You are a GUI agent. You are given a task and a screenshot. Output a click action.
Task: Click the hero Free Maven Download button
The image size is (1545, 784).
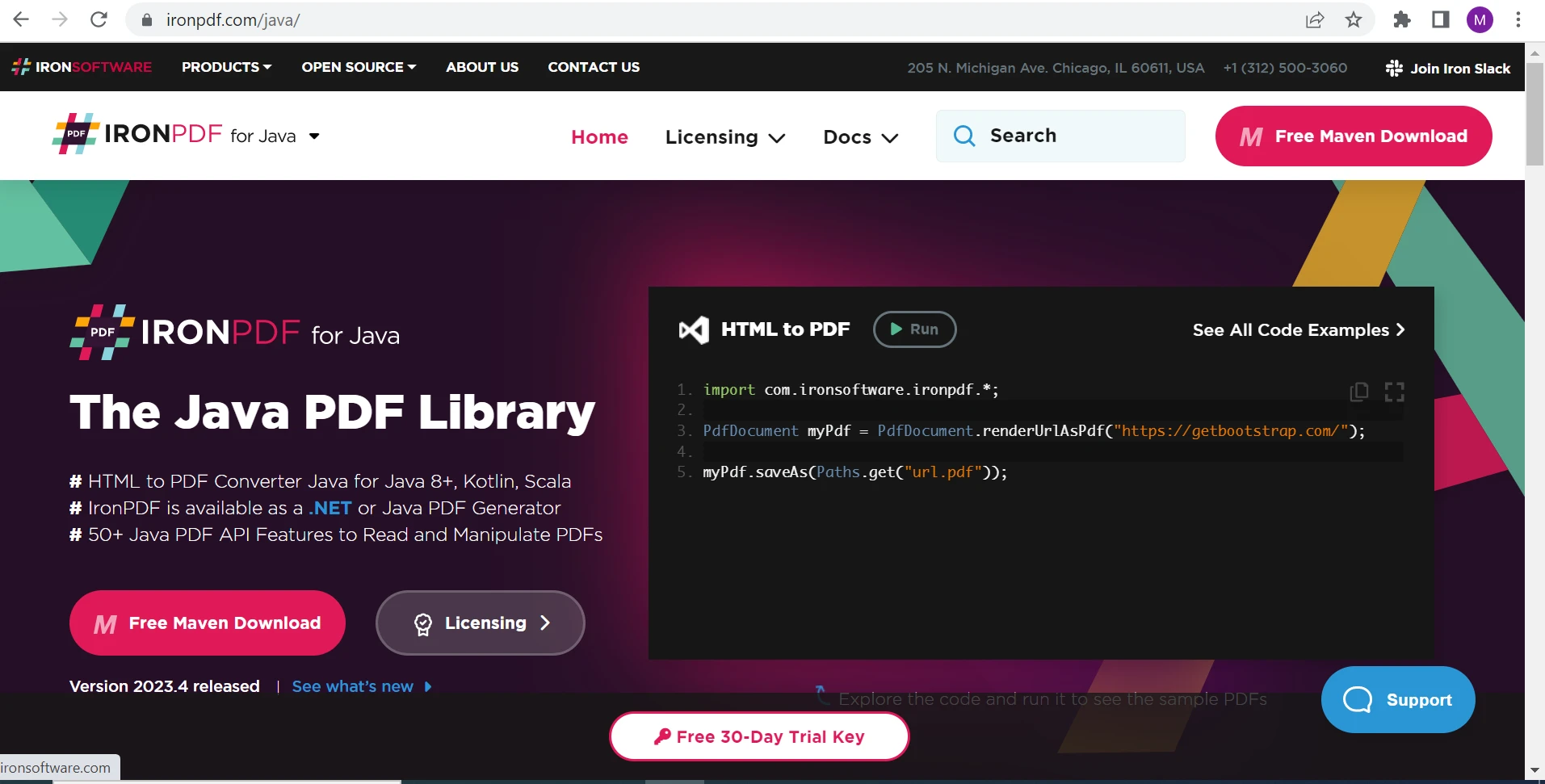208,623
